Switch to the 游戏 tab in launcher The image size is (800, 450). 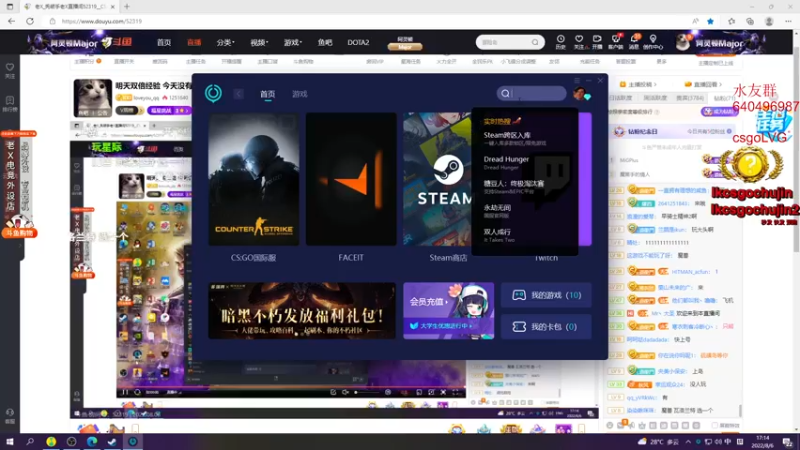tap(299, 94)
